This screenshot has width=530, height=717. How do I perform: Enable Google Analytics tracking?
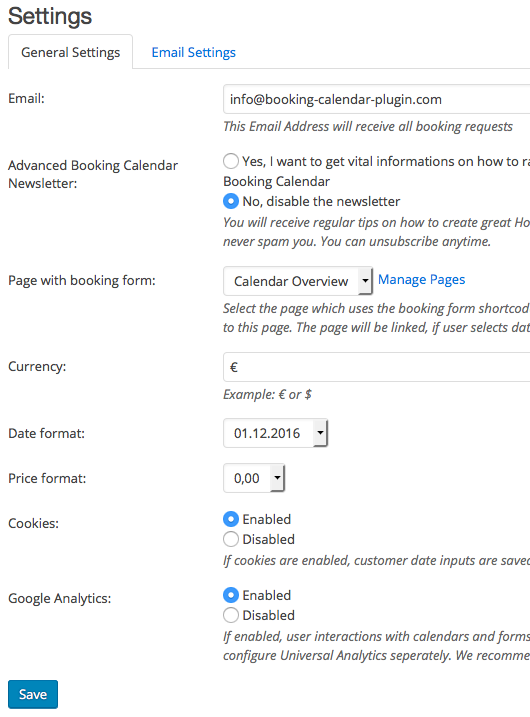231,595
